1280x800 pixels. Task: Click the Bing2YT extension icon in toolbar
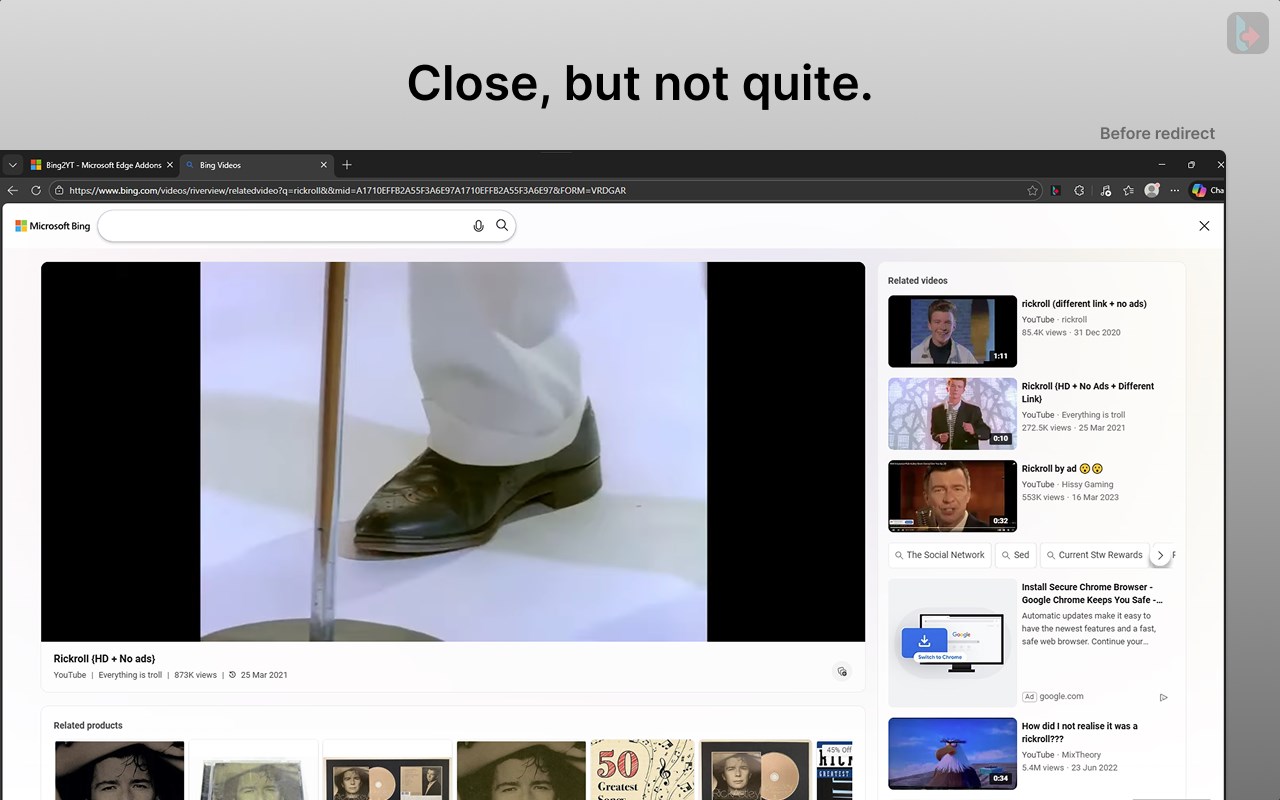[x=1056, y=190]
